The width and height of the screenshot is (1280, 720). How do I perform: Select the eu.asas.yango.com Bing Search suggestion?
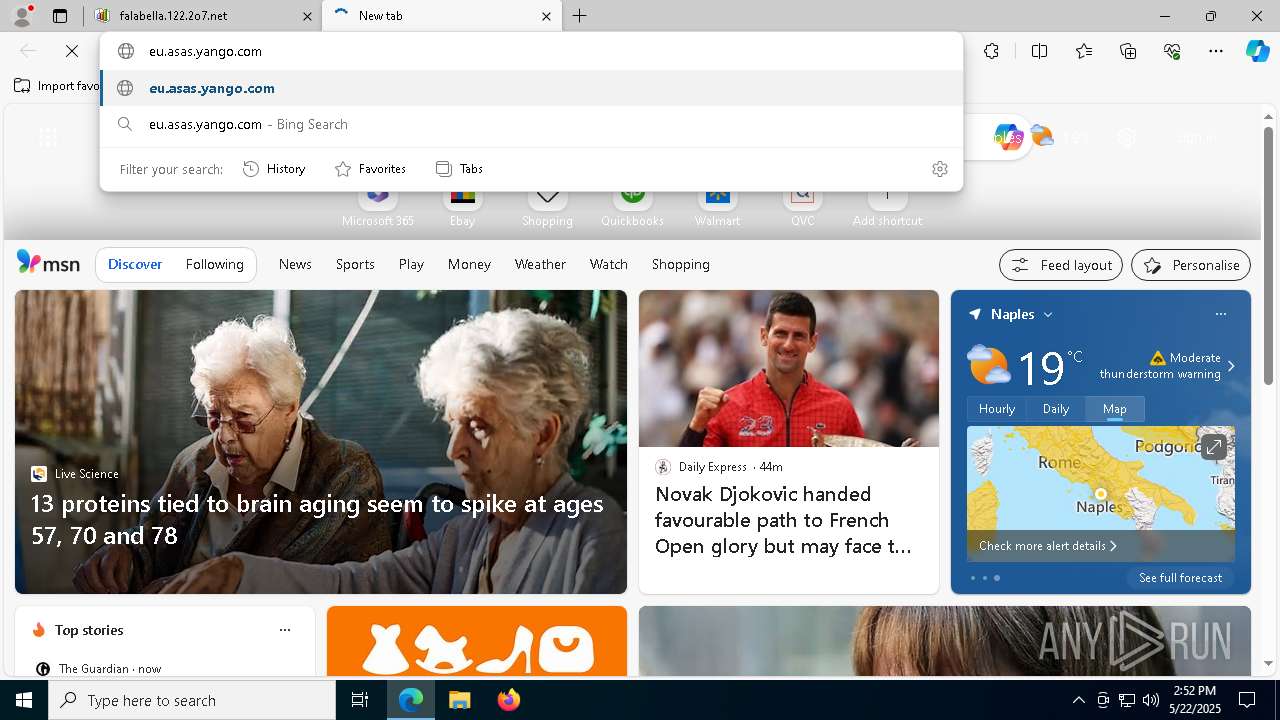(x=531, y=124)
